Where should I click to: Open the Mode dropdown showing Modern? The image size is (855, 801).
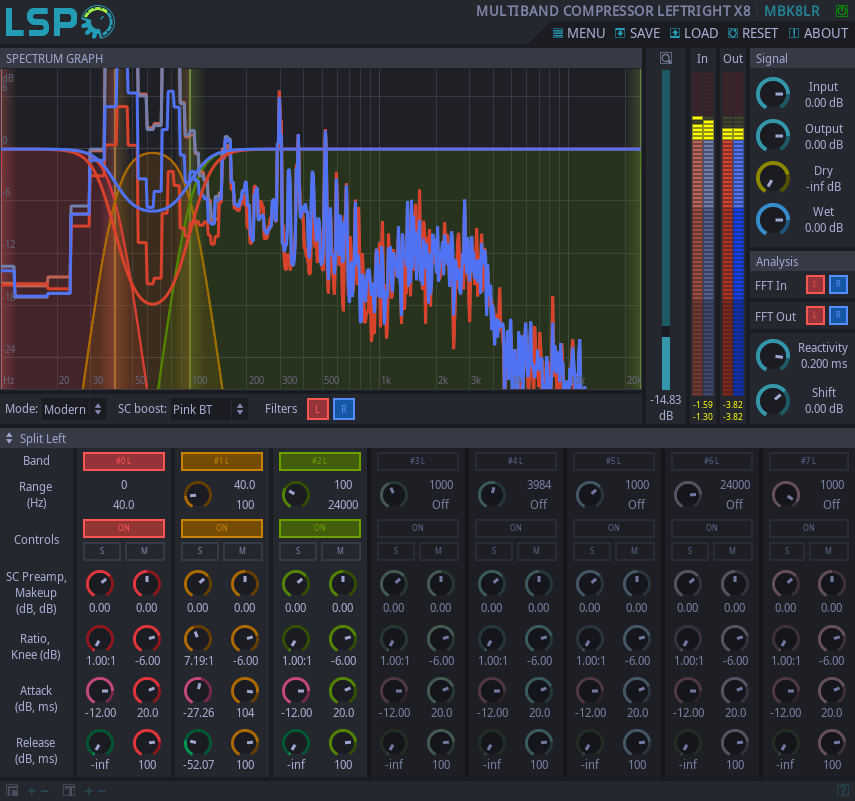(73, 409)
